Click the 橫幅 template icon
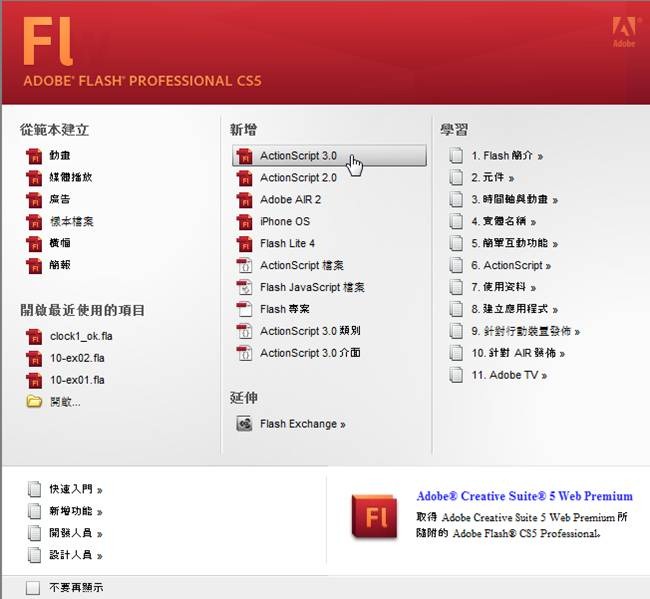The height and width of the screenshot is (599, 650). [34, 244]
